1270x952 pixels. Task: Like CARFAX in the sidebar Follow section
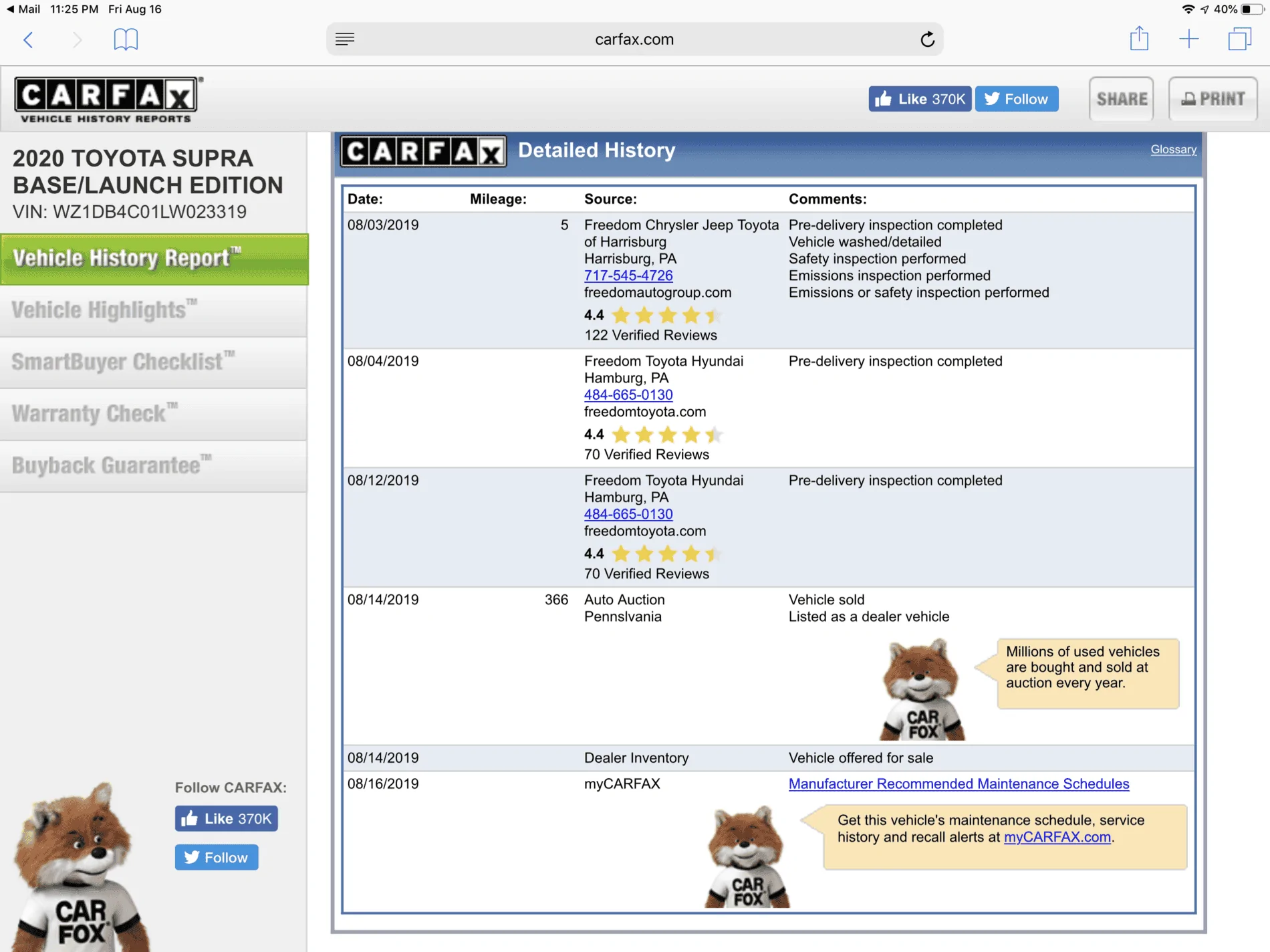(227, 818)
